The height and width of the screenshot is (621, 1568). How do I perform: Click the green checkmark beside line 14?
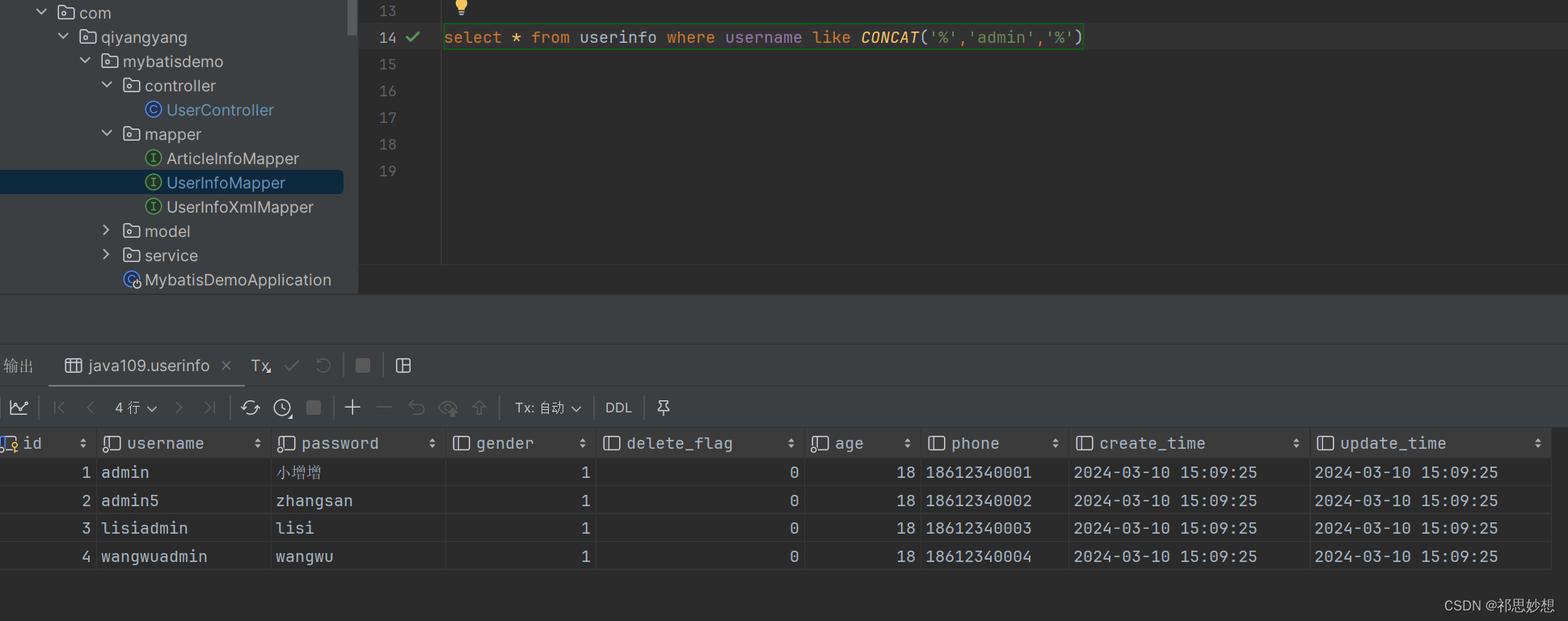413,36
